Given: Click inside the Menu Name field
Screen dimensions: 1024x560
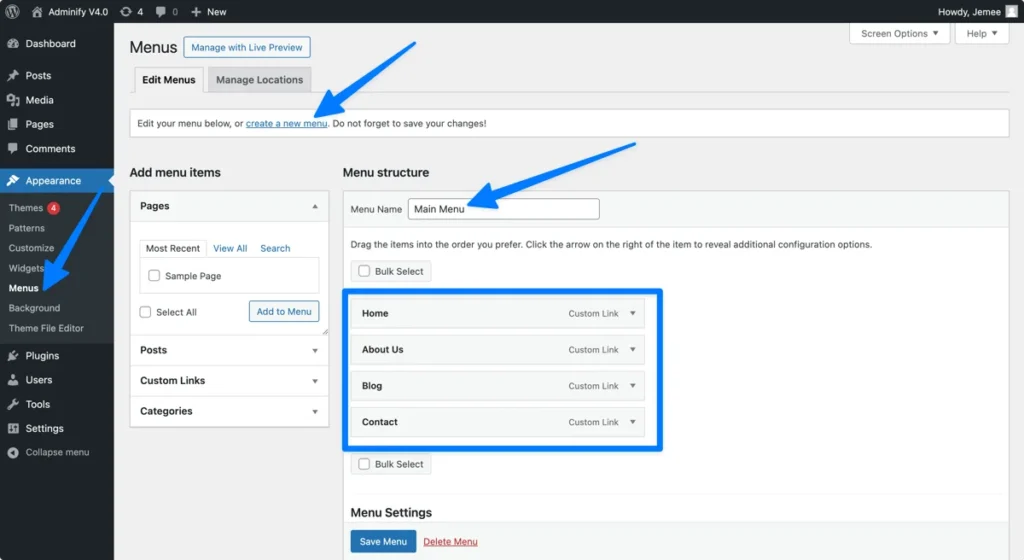Looking at the screenshot, I should click(x=504, y=209).
